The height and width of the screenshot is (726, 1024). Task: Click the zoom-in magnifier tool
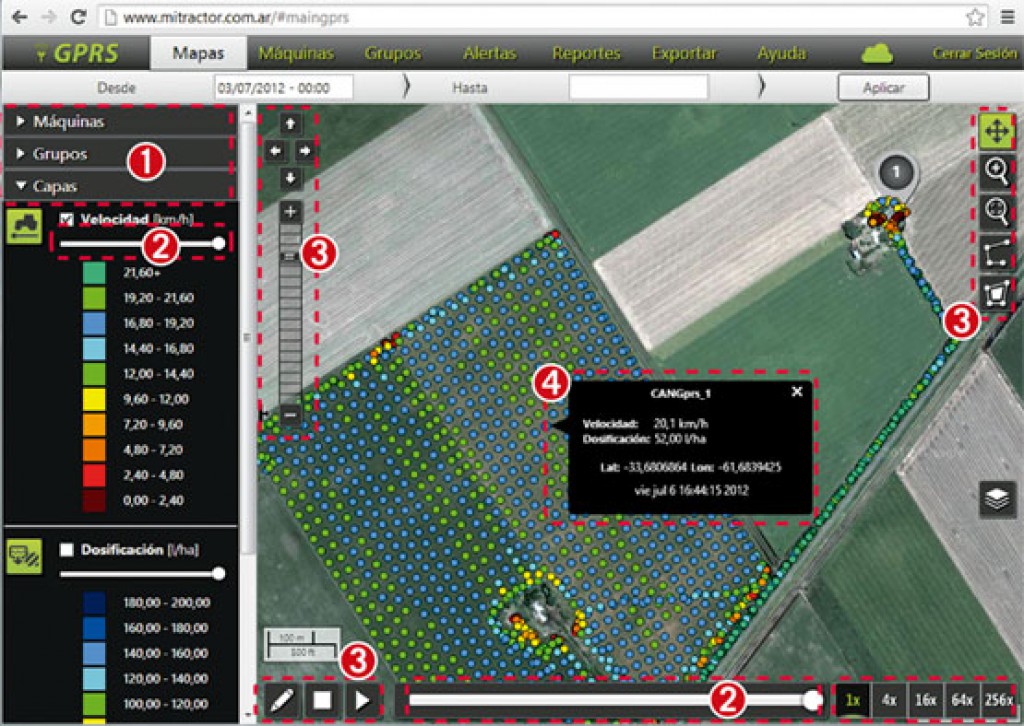995,171
